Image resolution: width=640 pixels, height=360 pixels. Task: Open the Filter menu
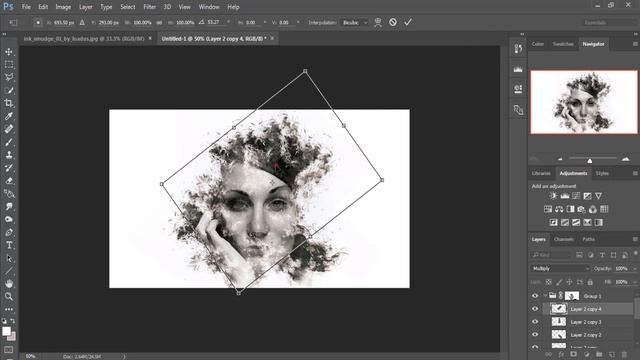tap(149, 7)
